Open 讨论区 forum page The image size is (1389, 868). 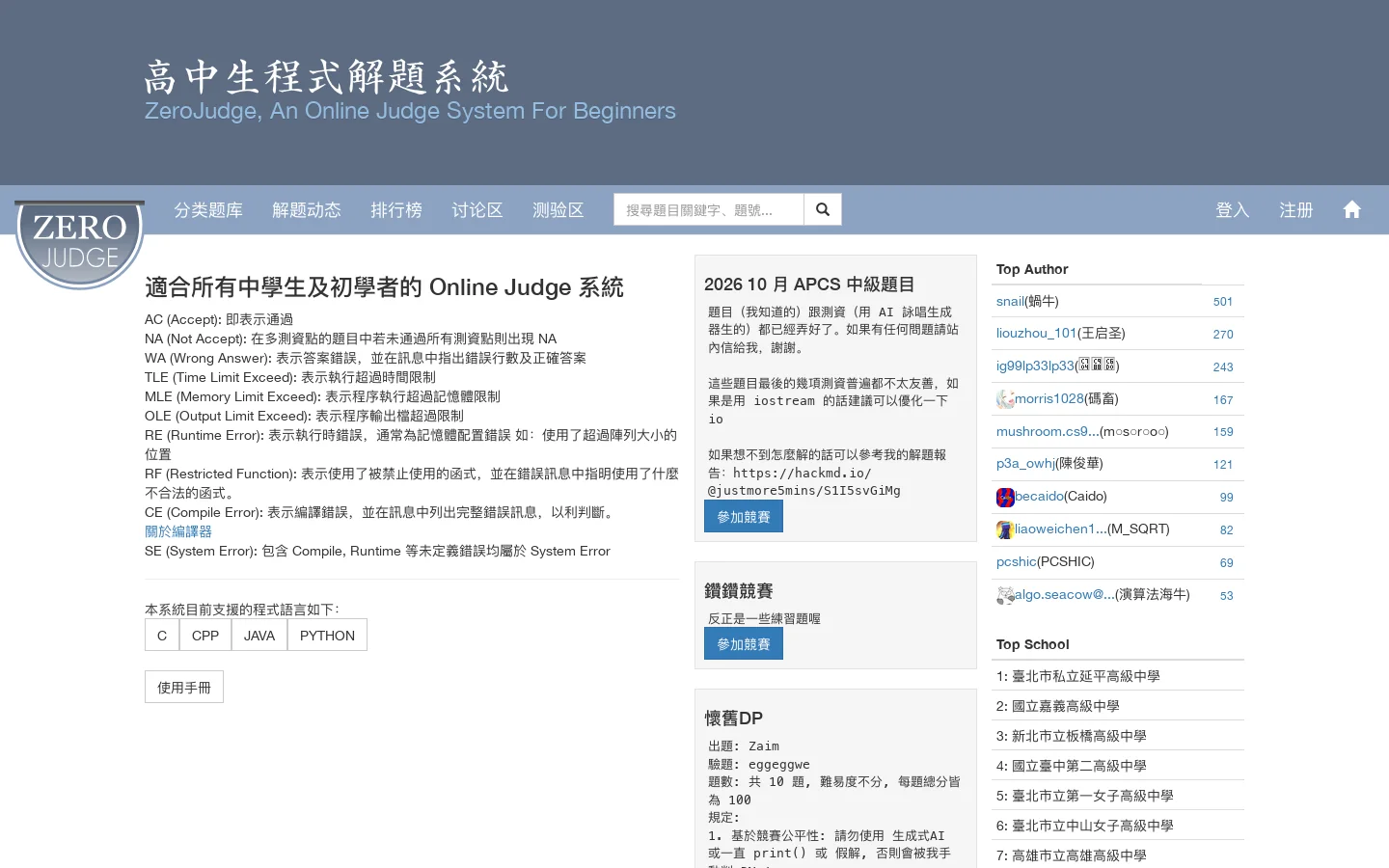(477, 210)
